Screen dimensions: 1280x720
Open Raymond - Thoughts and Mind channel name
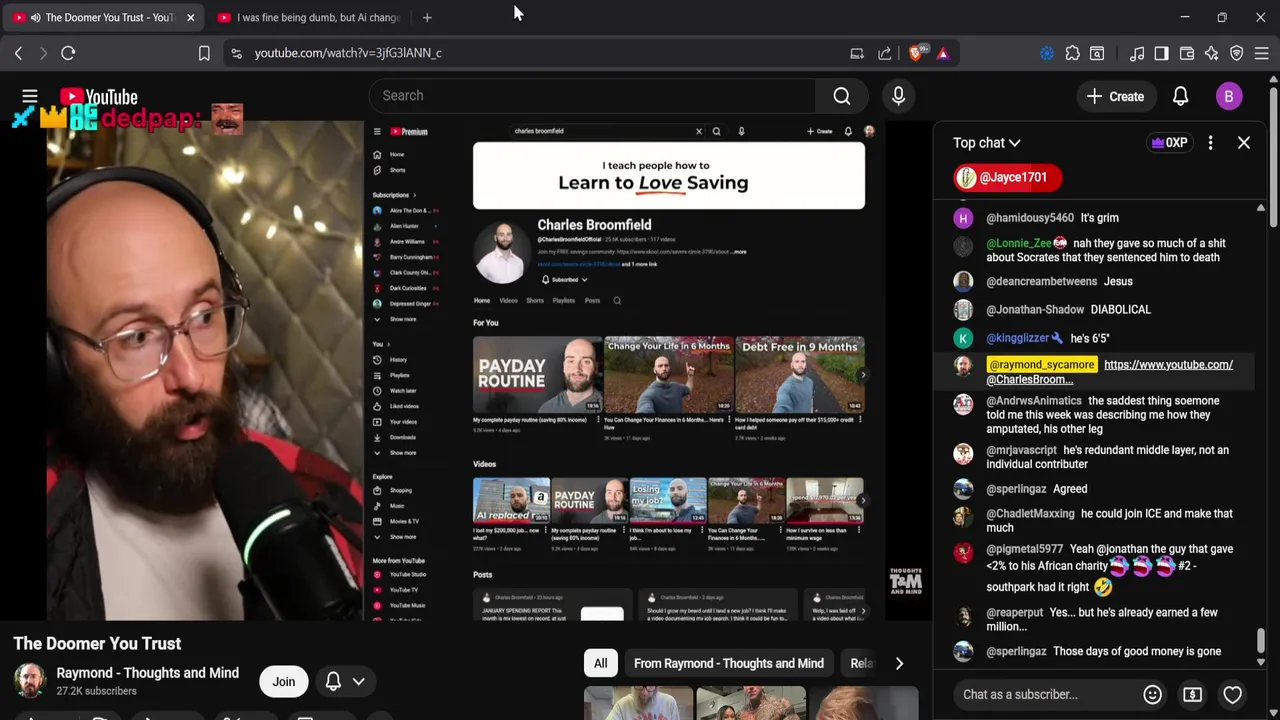tap(148, 673)
